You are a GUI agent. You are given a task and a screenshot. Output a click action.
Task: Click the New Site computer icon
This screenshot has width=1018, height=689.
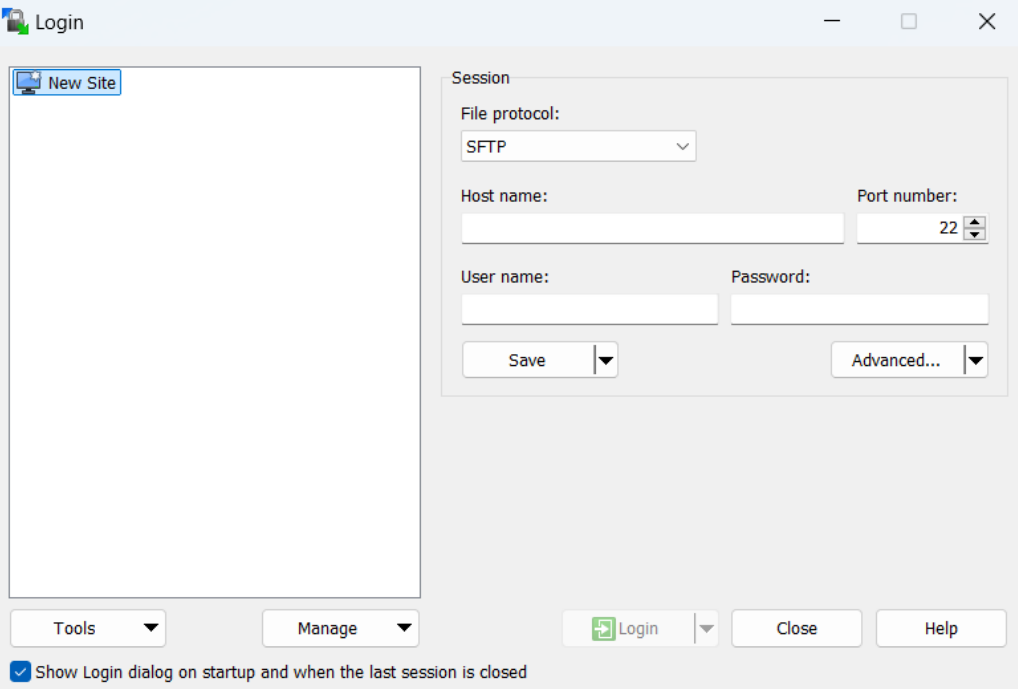point(29,83)
